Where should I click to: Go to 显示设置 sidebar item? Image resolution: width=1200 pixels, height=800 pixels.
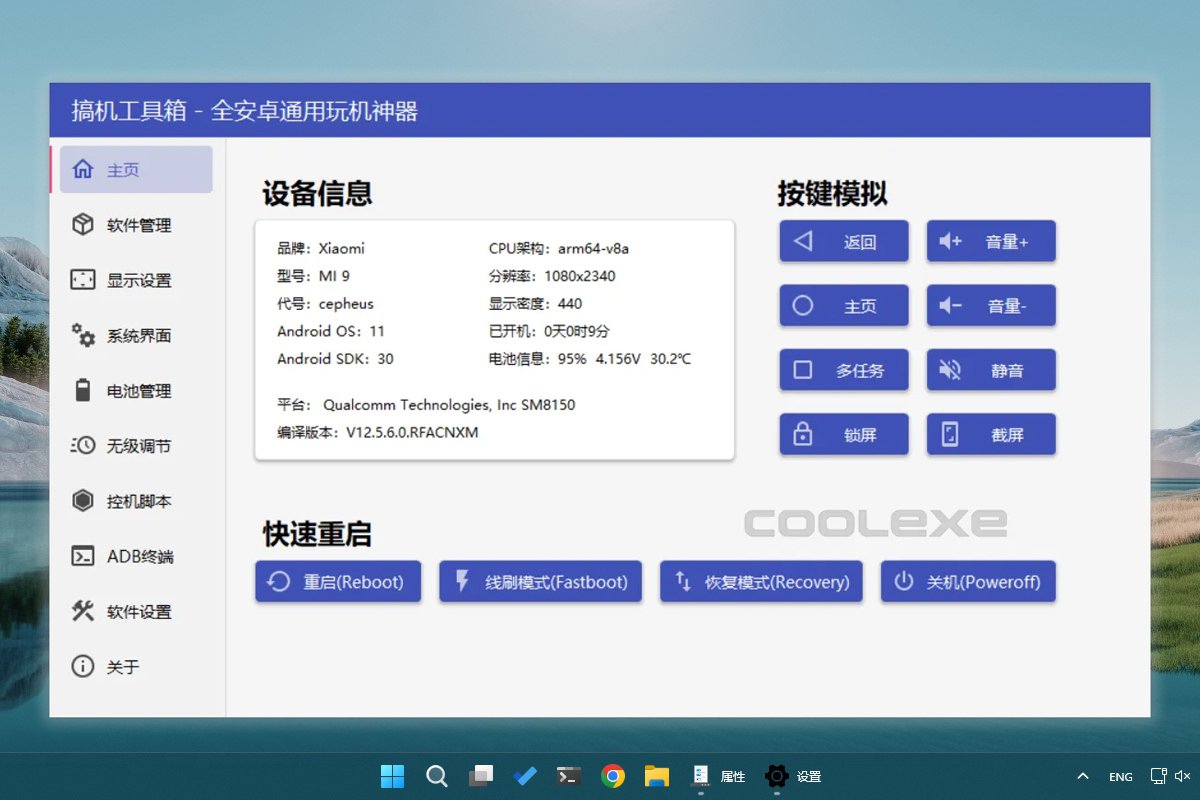click(136, 280)
